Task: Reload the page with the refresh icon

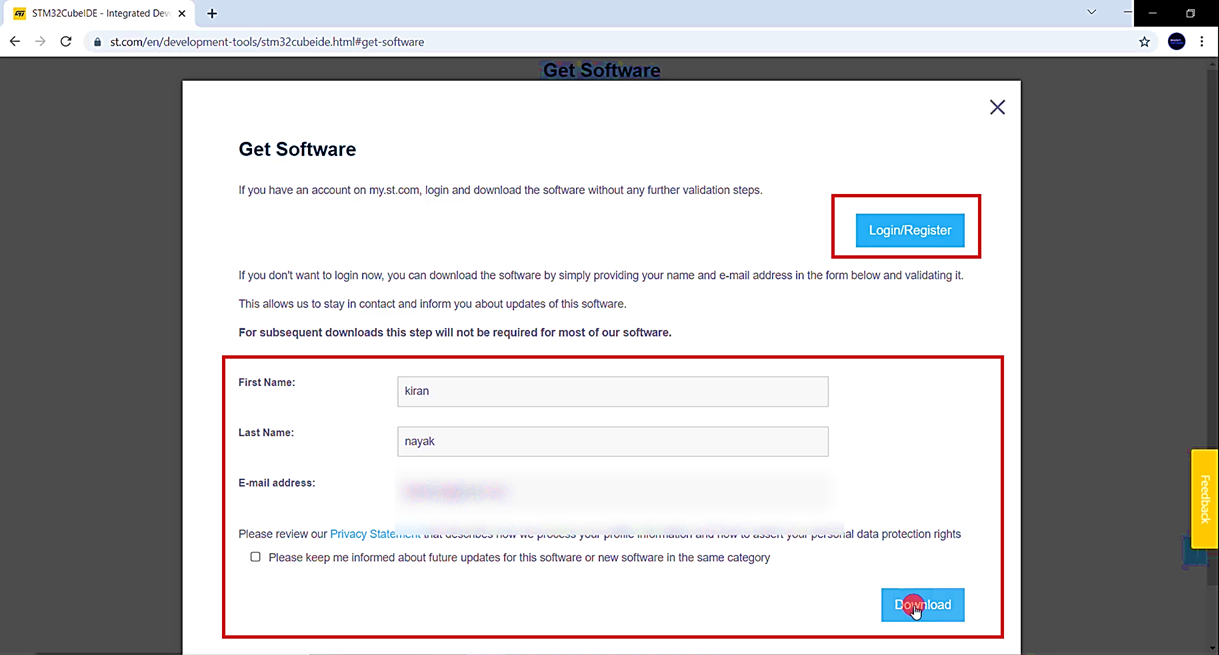Action: [x=66, y=42]
